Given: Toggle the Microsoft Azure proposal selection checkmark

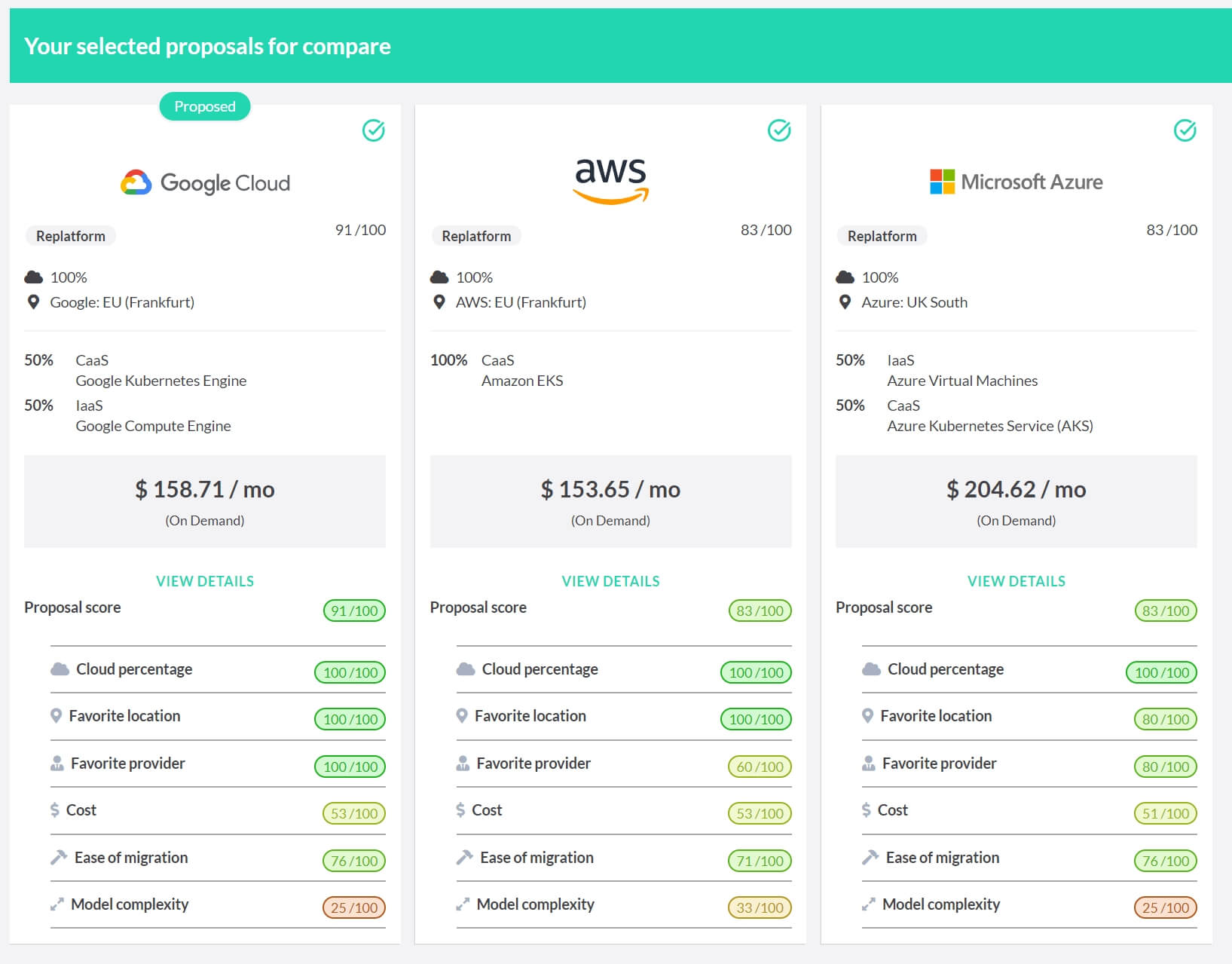Looking at the screenshot, I should (1185, 130).
